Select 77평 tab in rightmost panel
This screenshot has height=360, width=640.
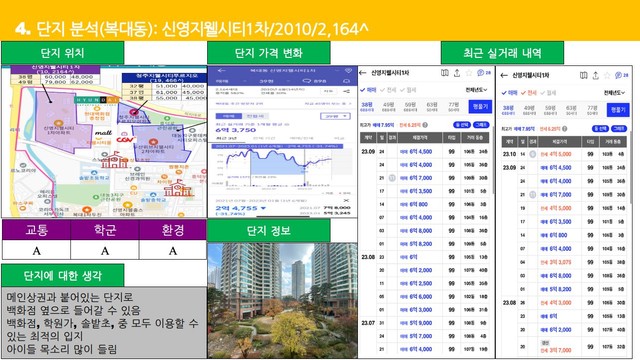[x=592, y=110]
